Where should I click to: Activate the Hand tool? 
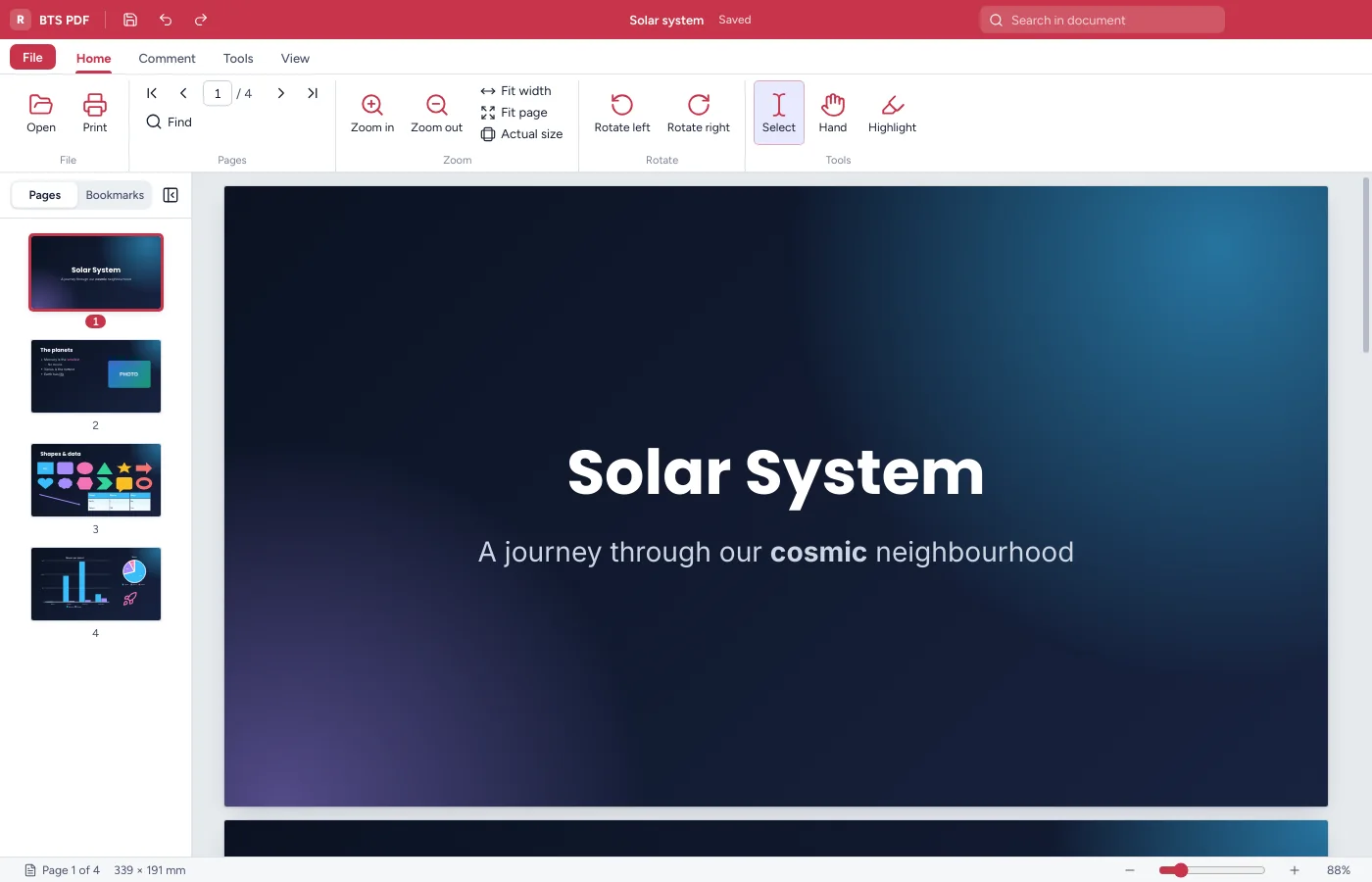pos(833,113)
